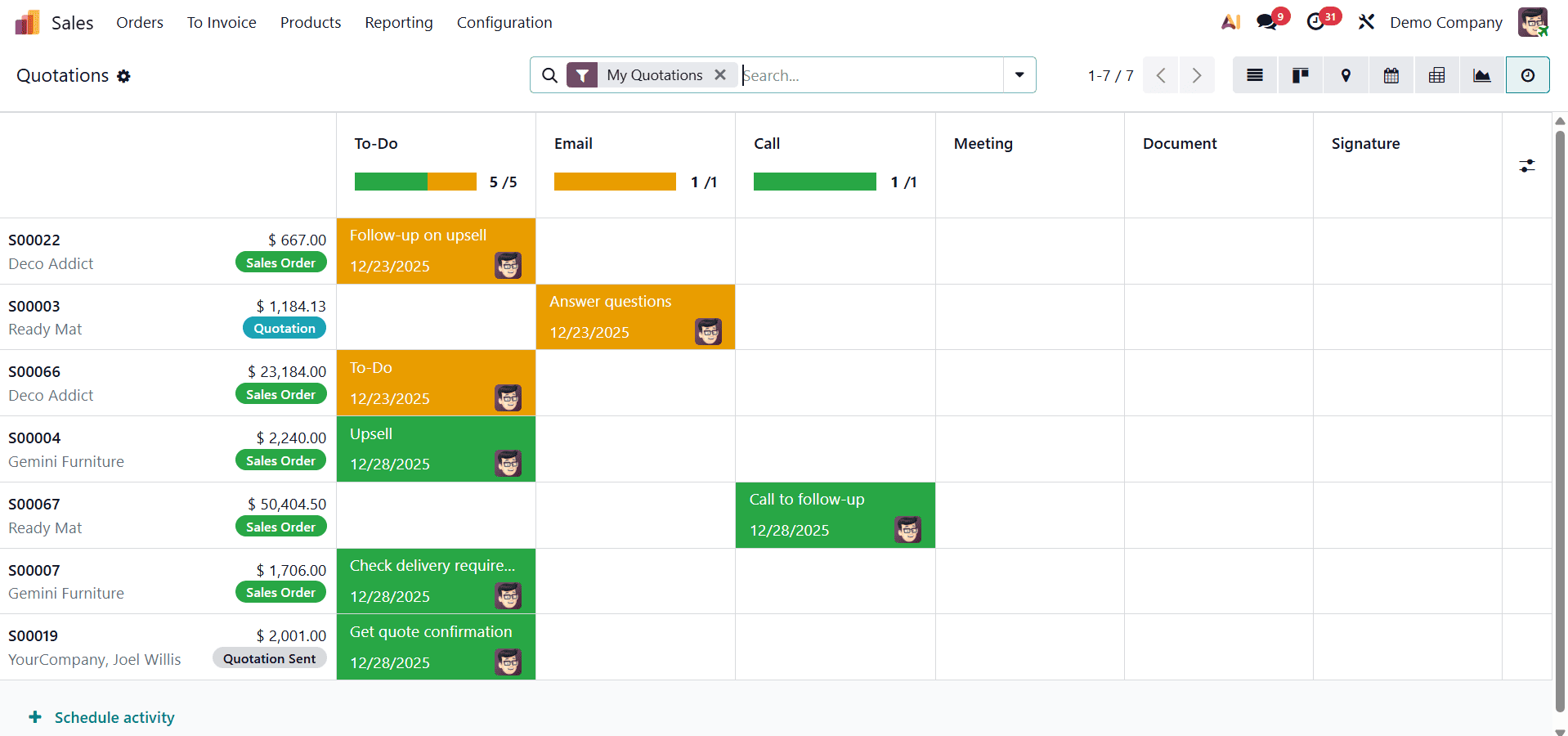Open sales order S00066 for Deco Addict
1568x736 pixels.
34,371
